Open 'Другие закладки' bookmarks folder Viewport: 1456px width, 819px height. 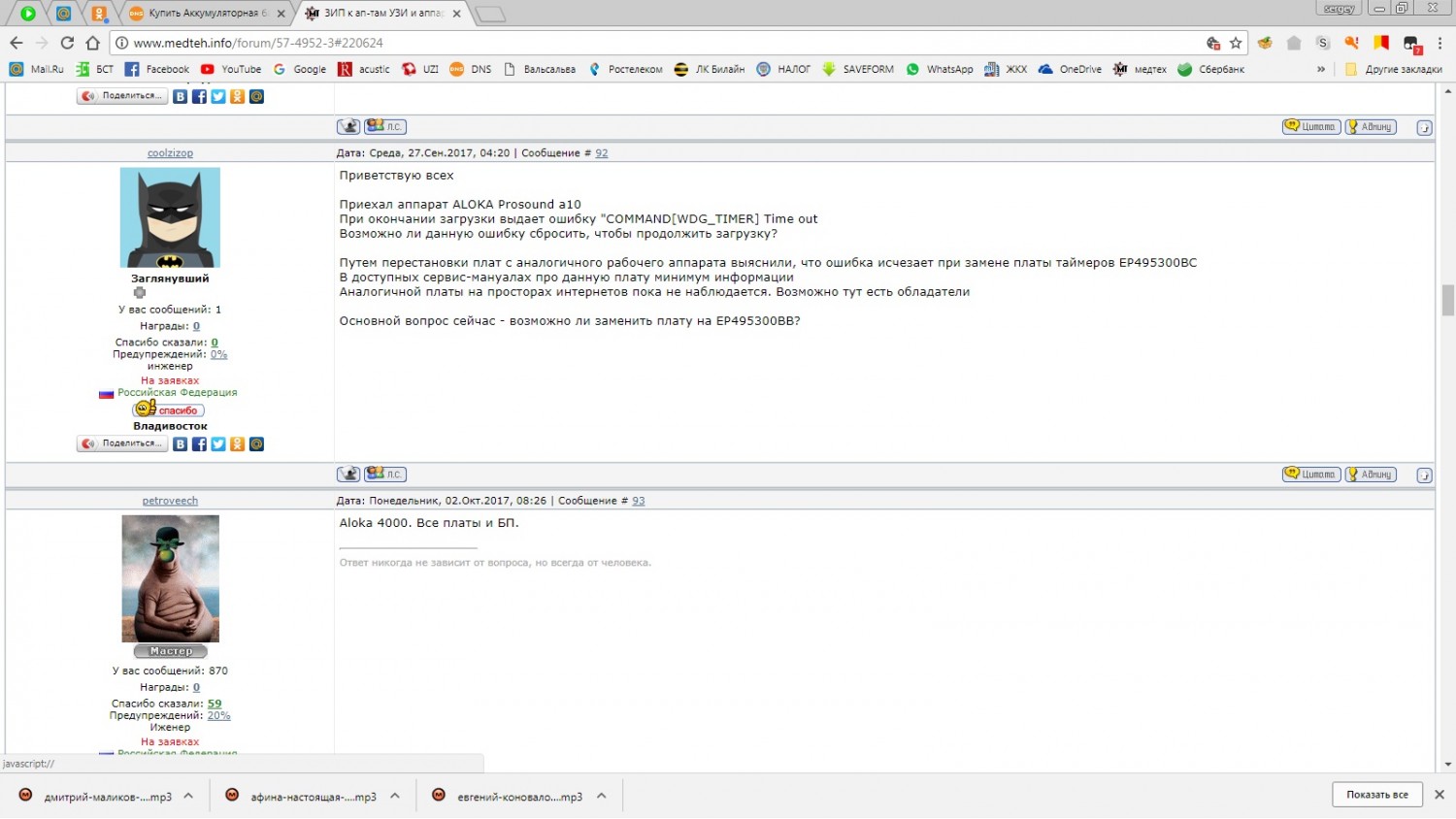(x=1394, y=69)
